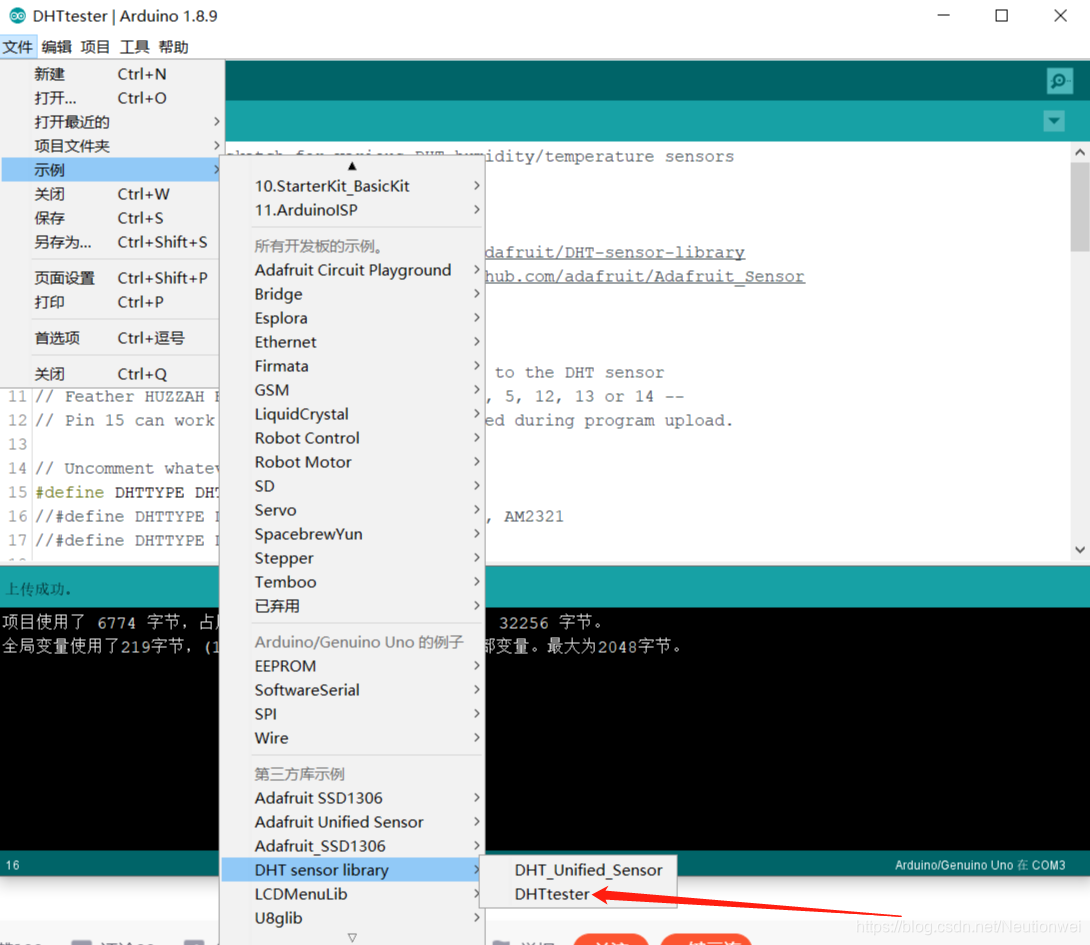Image resolution: width=1090 pixels, height=945 pixels.
Task: Choose 页面设置 in the file menu
Action: pos(112,278)
